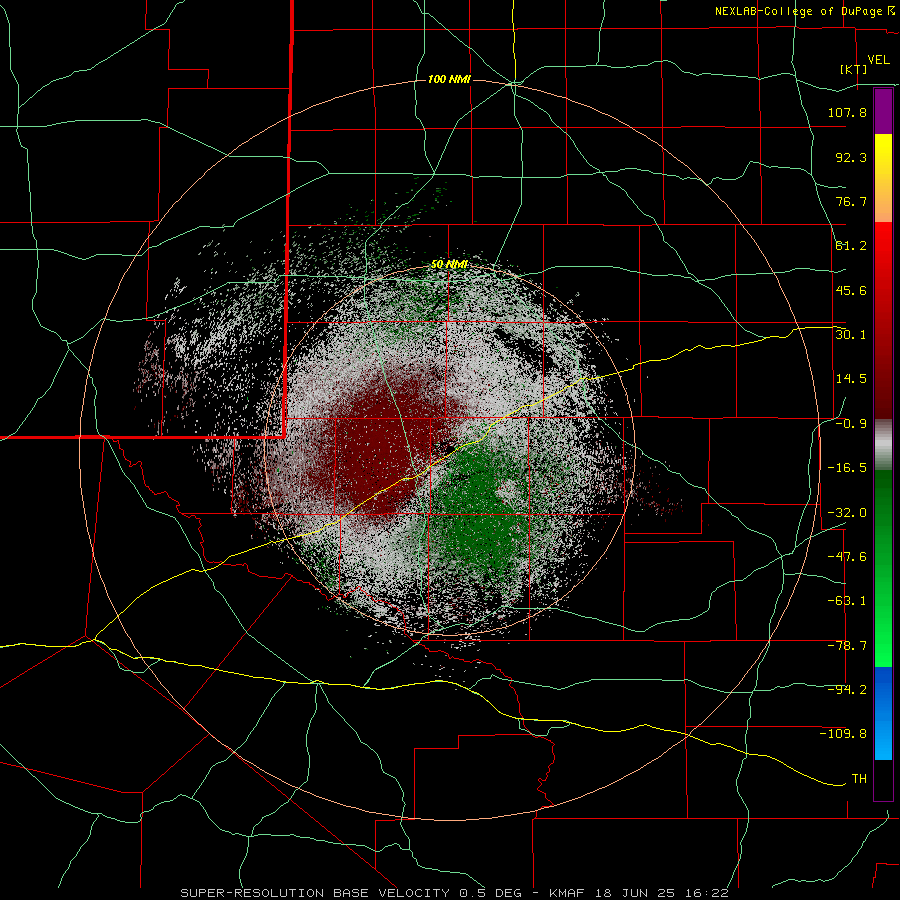The image size is (900, 900).
Task: Click the "50 NMI" range ring label
Action: (x=449, y=265)
